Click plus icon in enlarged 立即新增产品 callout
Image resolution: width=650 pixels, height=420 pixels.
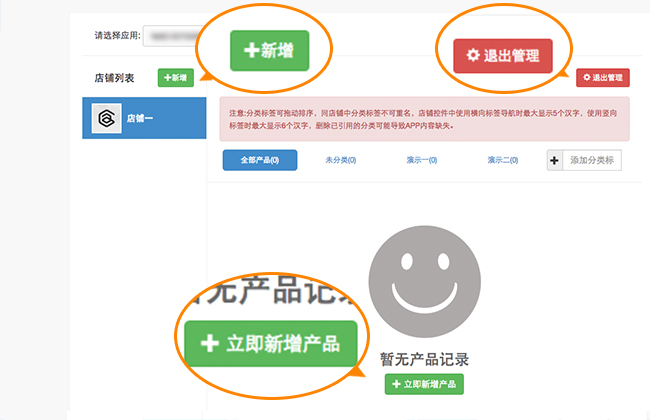click(209, 343)
